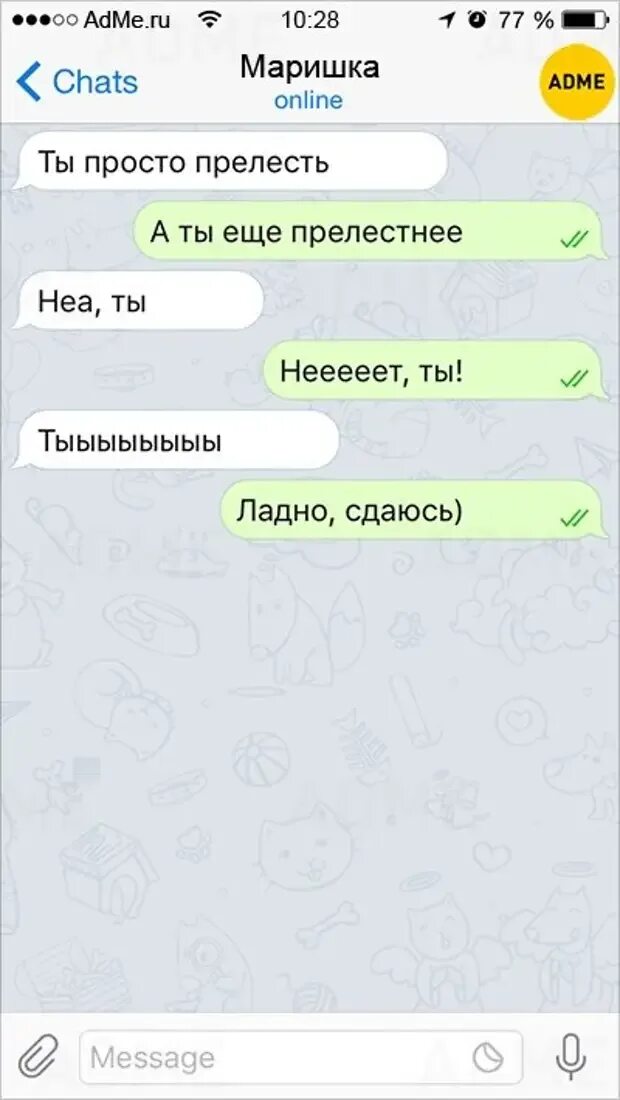Select the 'Неа, ты' message bubble
The width and height of the screenshot is (620, 1100).
137,301
